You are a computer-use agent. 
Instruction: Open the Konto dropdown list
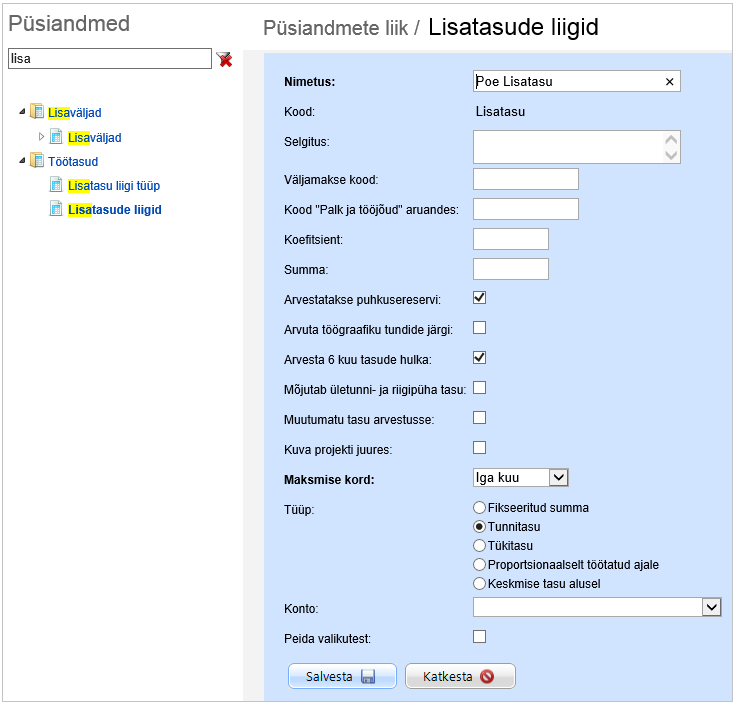[x=711, y=606]
